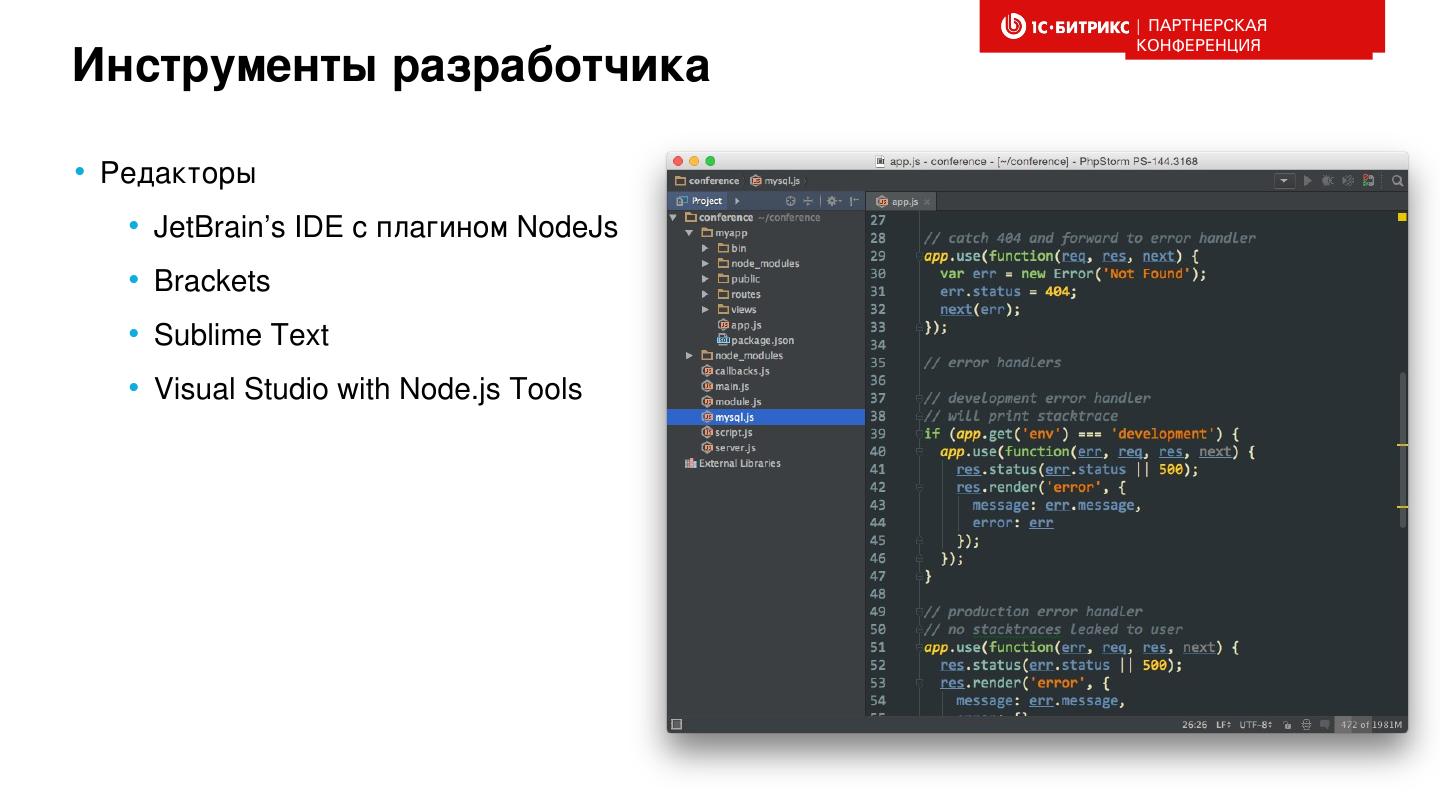Image resolution: width=1440 pixels, height=810 pixels.
Task: Select main.js in project tree
Action: point(725,386)
